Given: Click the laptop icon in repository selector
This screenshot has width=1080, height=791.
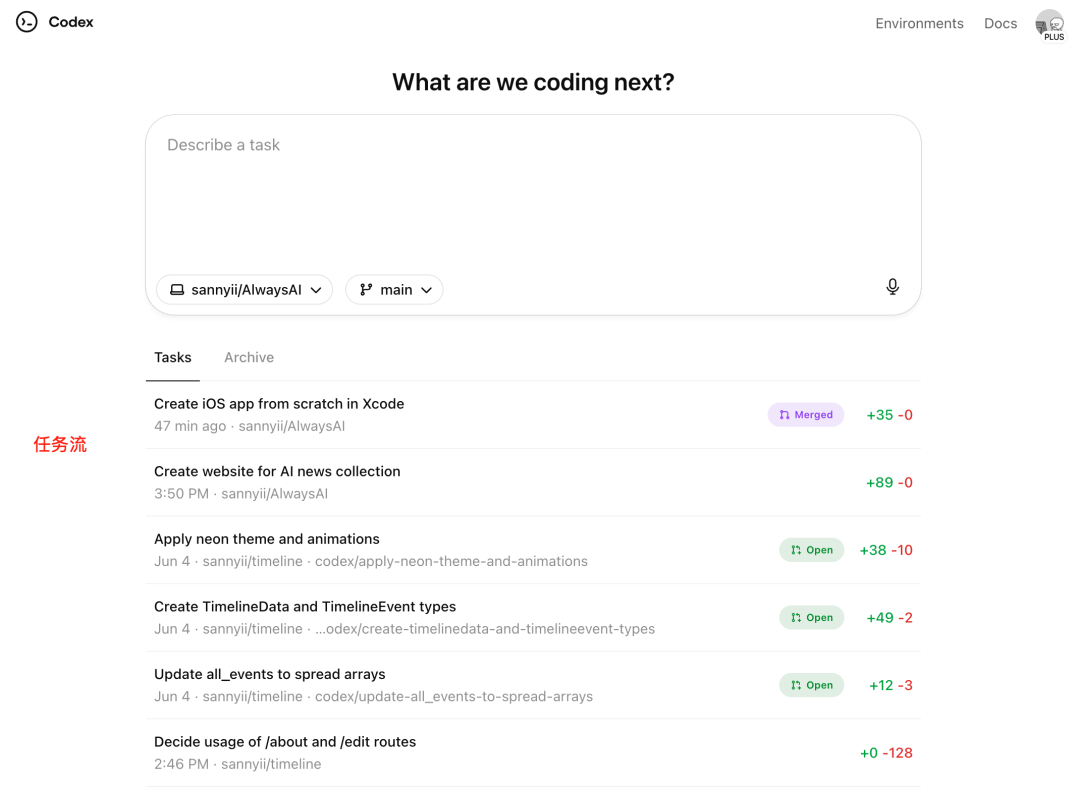Looking at the screenshot, I should point(177,290).
